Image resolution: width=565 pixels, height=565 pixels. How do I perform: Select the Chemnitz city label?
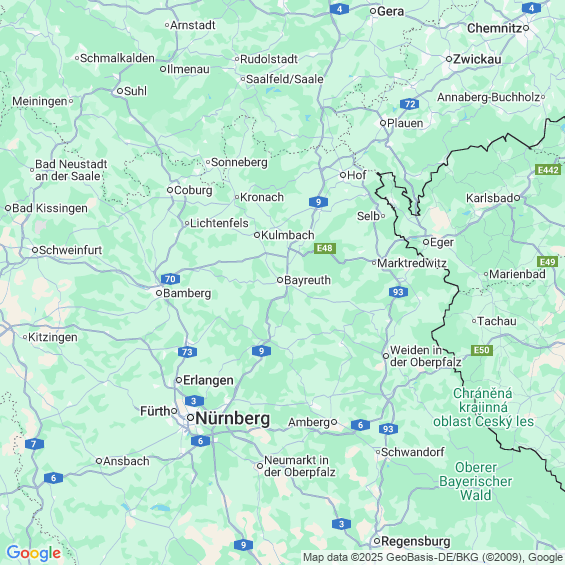click(x=494, y=28)
